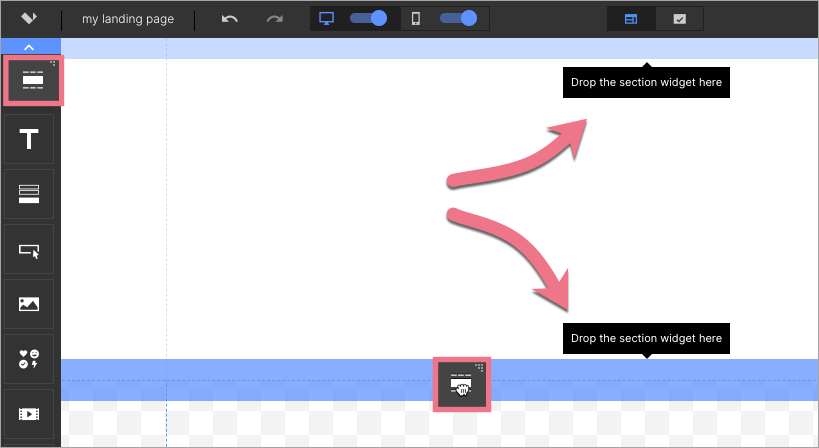Toggle the desktop view switch

coord(368,18)
